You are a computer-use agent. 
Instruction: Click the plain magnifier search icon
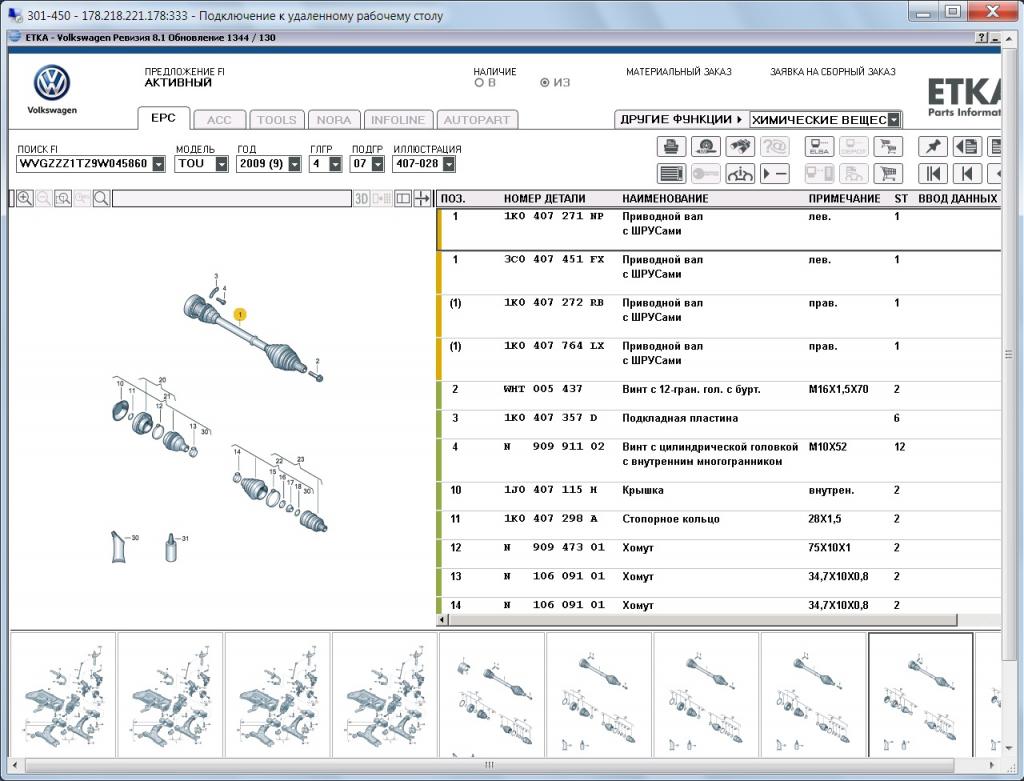(101, 199)
